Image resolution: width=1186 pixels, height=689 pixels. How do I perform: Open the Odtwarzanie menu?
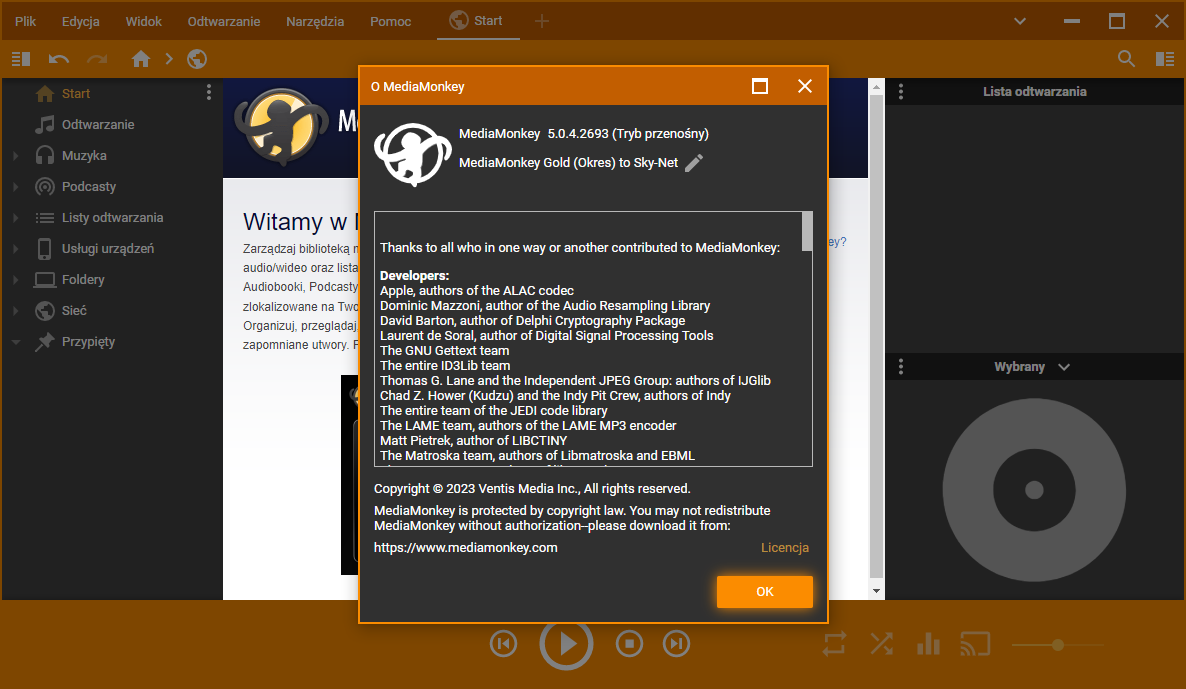pyautogui.click(x=224, y=21)
